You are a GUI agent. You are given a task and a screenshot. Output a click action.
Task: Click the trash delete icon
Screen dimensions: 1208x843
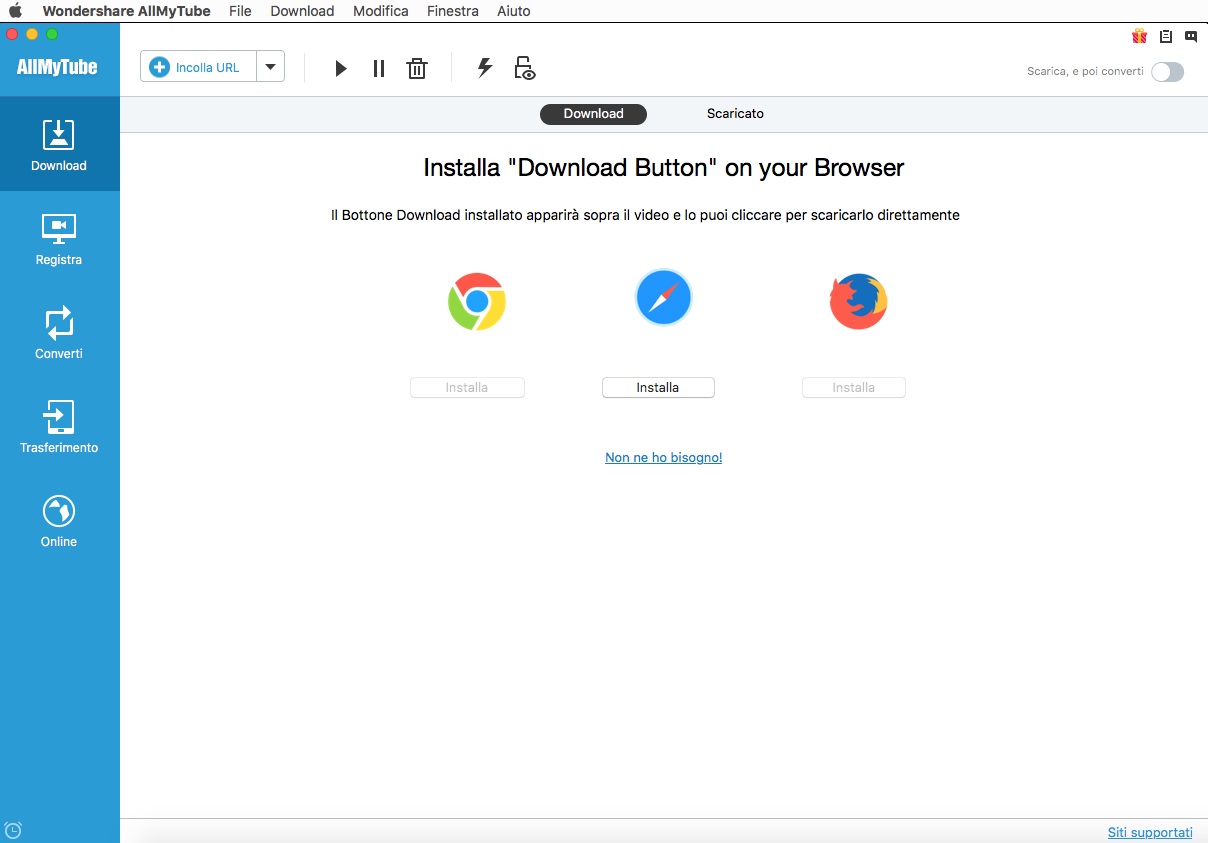(x=417, y=68)
